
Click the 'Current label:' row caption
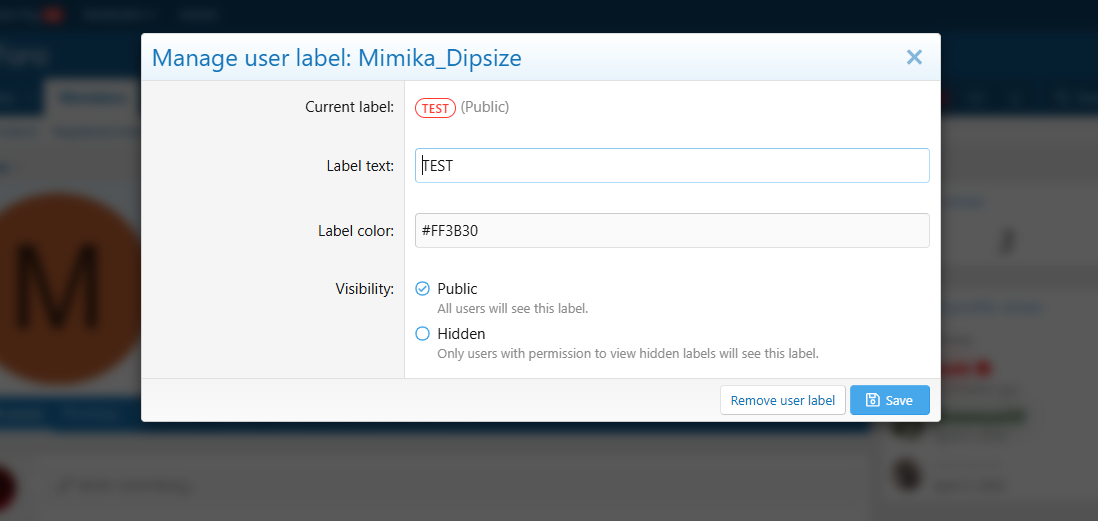tap(349, 107)
